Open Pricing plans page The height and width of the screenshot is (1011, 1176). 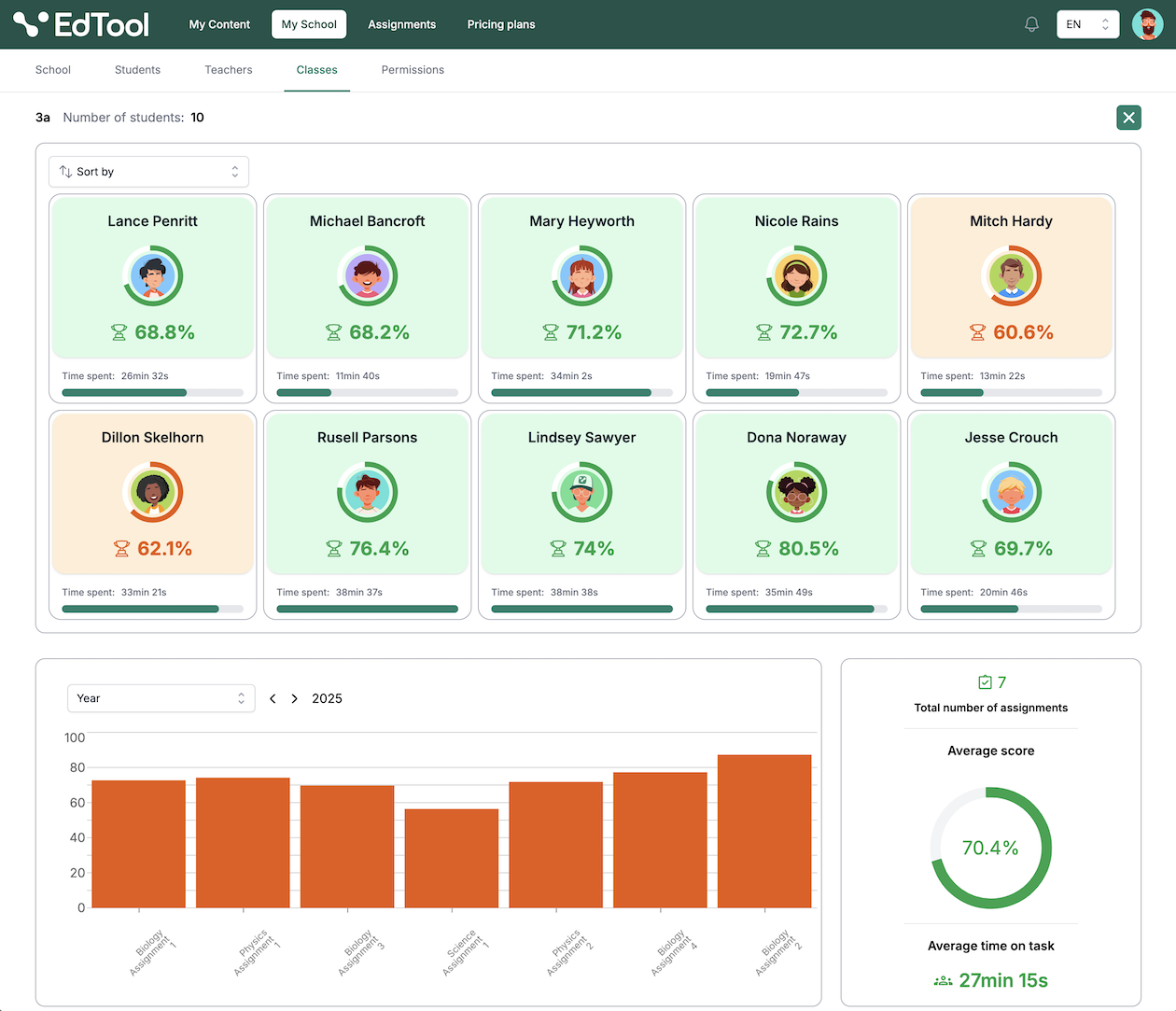pos(501,24)
